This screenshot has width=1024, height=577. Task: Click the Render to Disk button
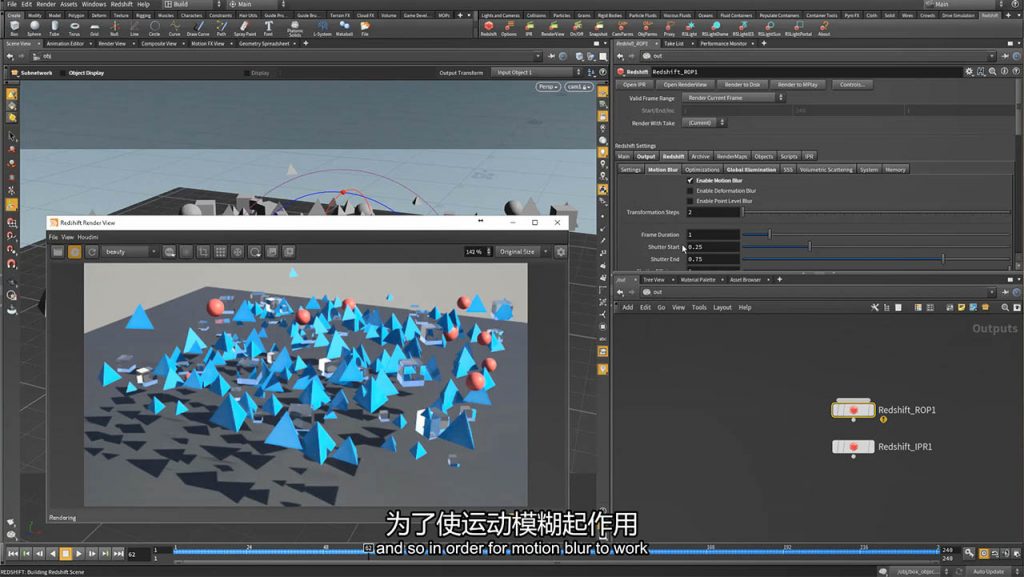click(x=742, y=85)
